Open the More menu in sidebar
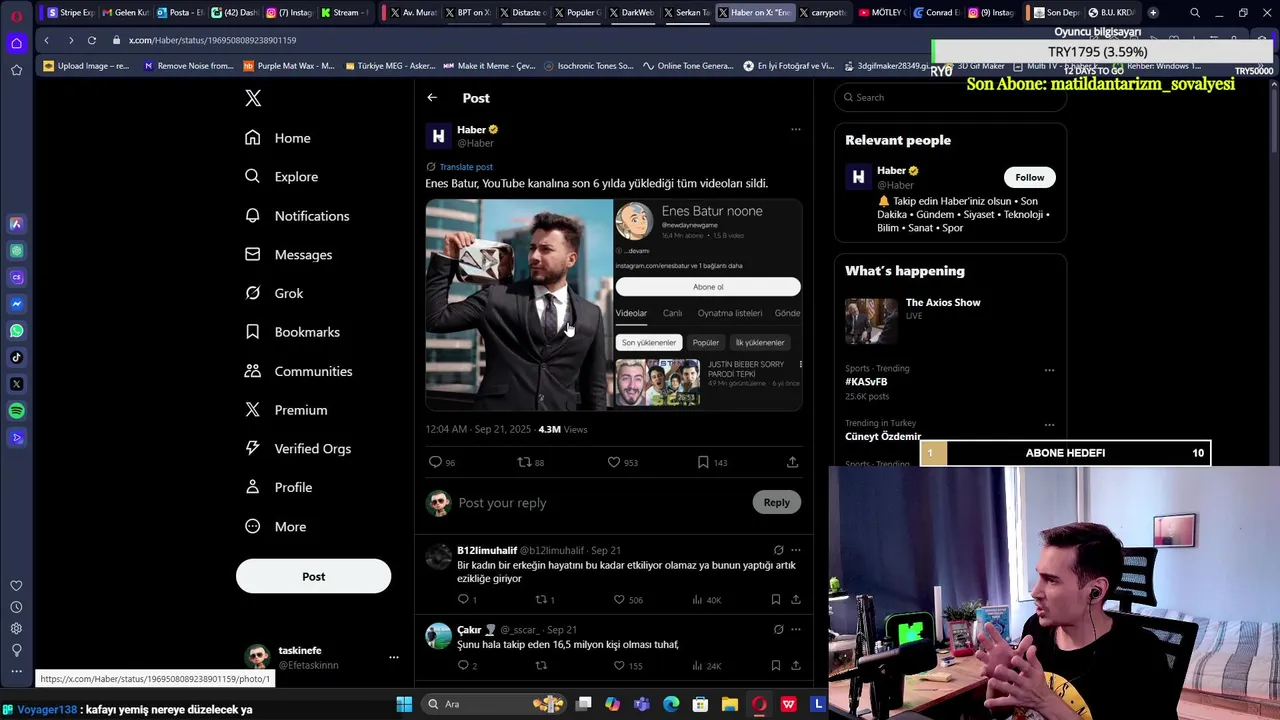The width and height of the screenshot is (1280, 720). pyautogui.click(x=275, y=527)
